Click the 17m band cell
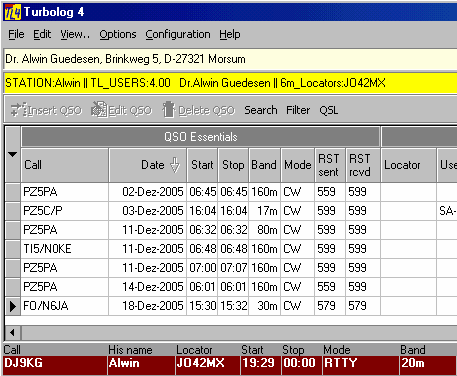The height and width of the screenshot is (376, 457). tap(265, 211)
